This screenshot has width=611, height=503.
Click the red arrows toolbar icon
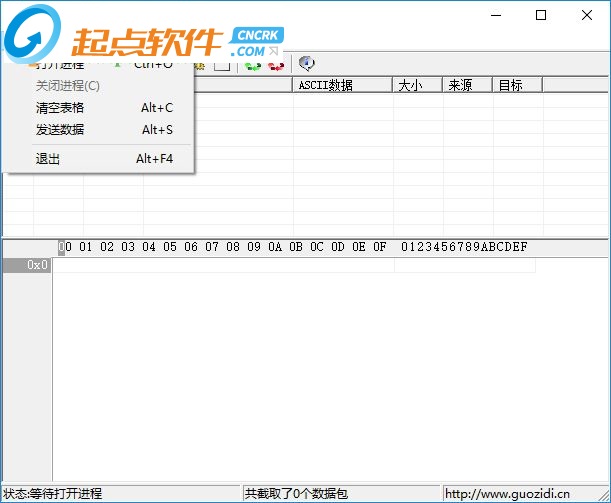pyautogui.click(x=276, y=65)
